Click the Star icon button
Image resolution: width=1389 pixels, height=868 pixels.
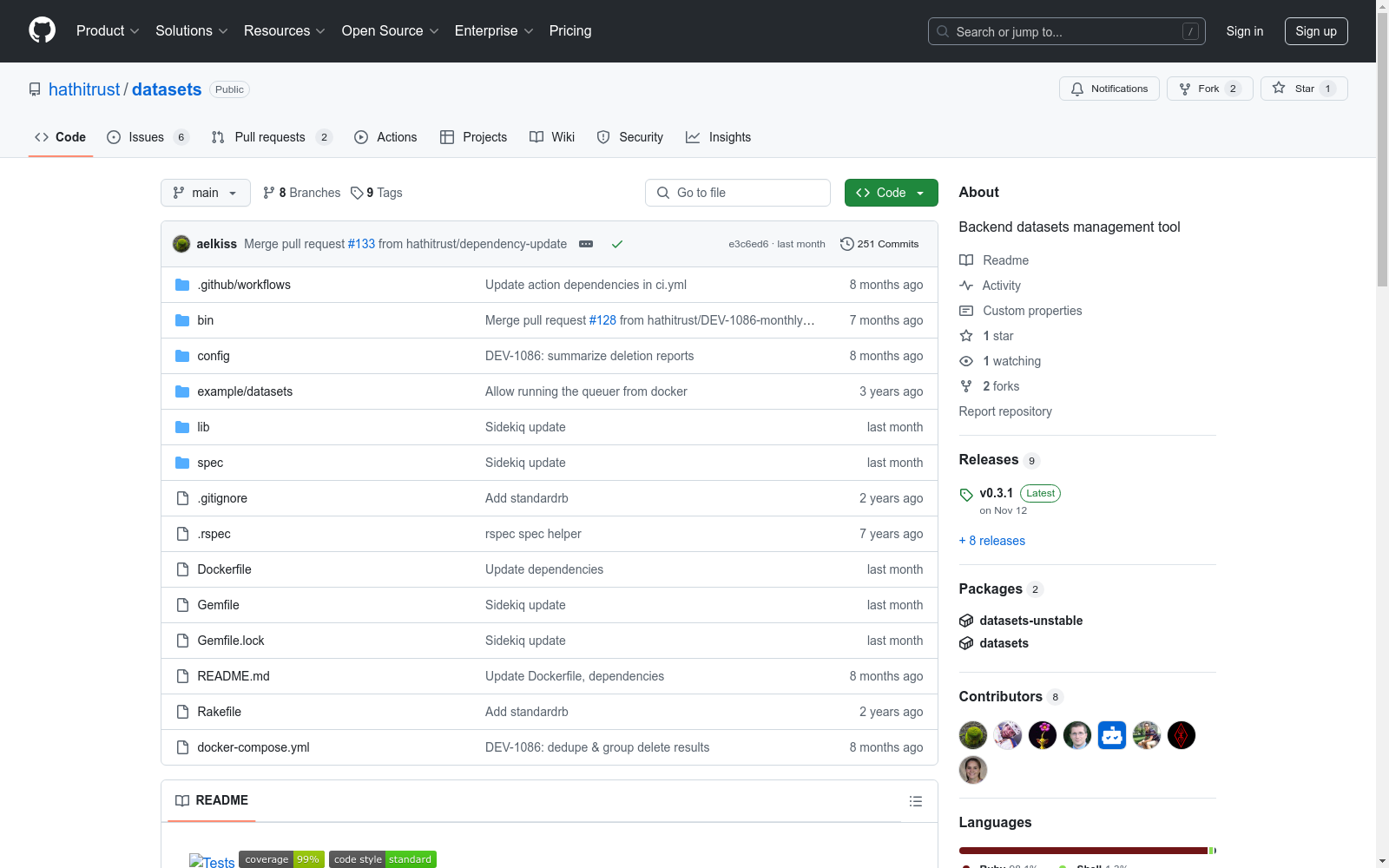coord(1304,89)
